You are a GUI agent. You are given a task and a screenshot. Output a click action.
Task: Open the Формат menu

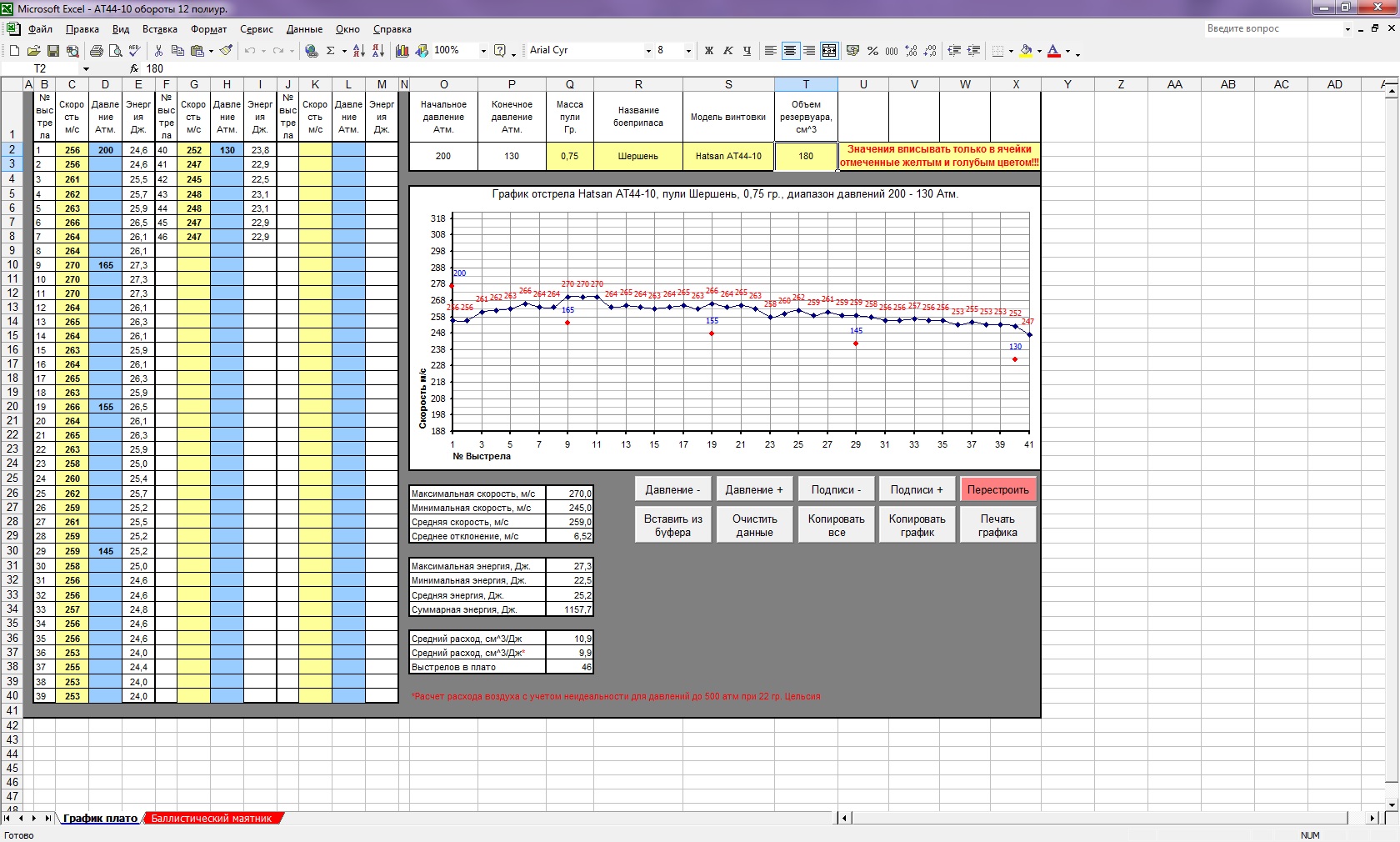tap(208, 29)
